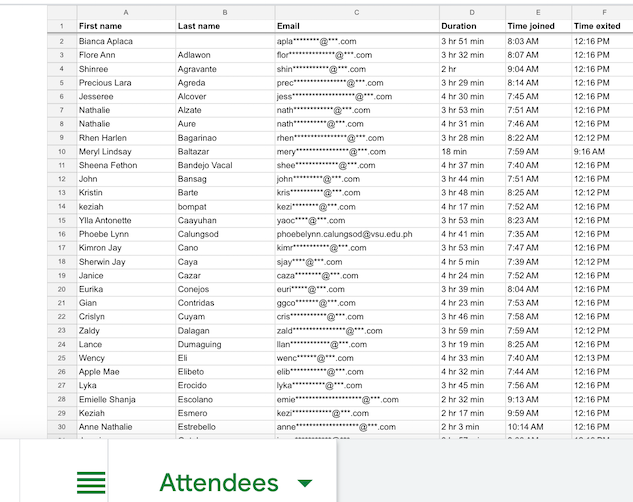This screenshot has height=502, width=633.
Task: Switch to the Attendees sheet tab
Action: (219, 483)
